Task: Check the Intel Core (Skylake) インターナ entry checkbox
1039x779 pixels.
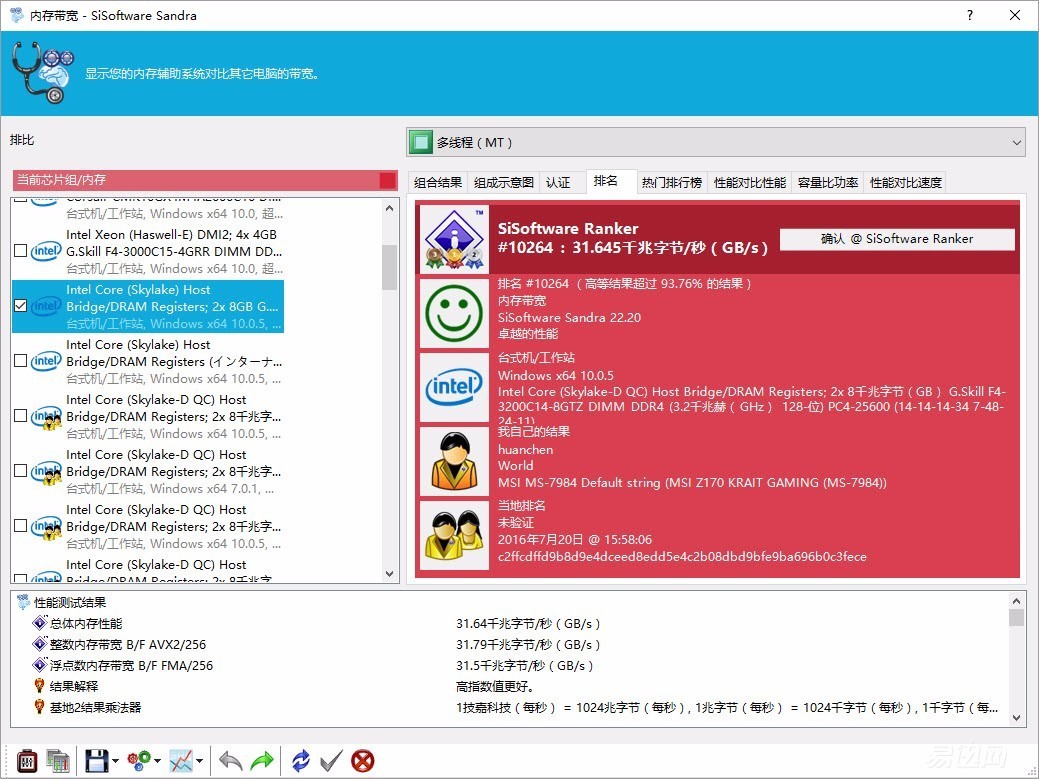Action: coord(21,361)
